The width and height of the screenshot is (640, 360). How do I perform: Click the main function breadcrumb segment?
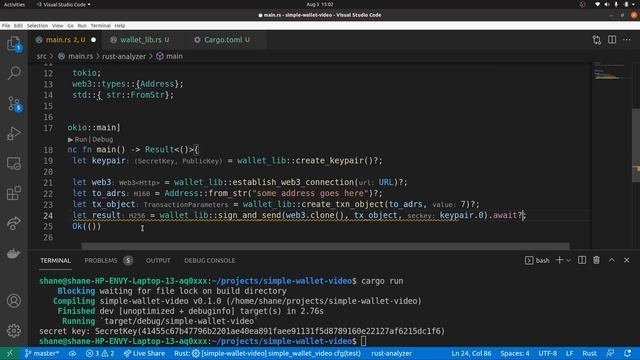point(170,56)
